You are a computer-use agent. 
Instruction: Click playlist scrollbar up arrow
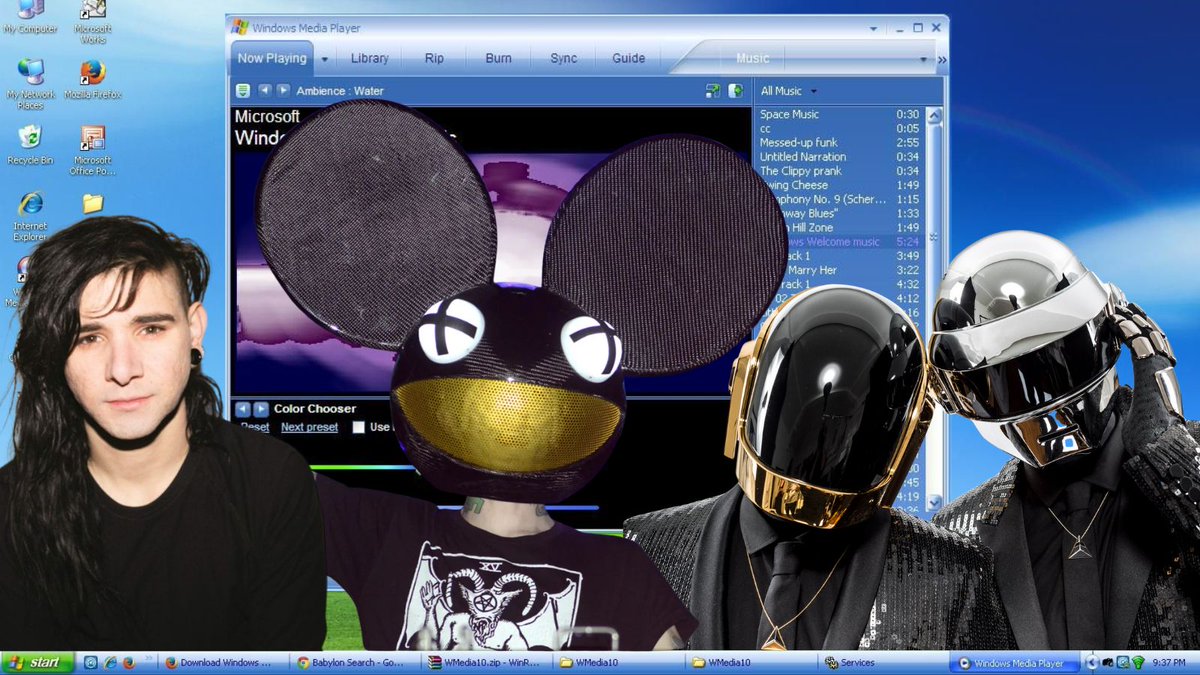coord(934,114)
